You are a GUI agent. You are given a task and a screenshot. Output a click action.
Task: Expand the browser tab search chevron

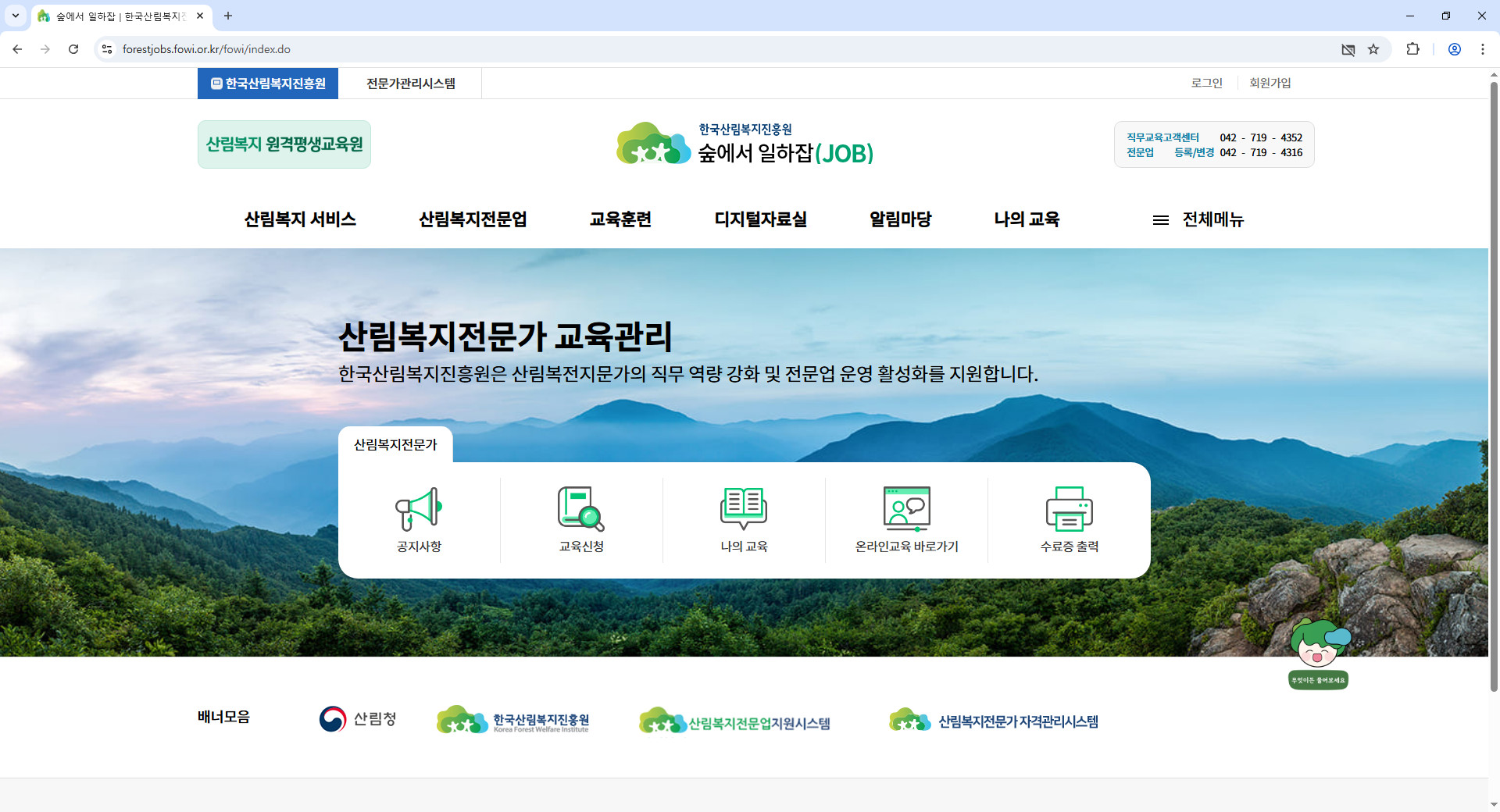15,16
